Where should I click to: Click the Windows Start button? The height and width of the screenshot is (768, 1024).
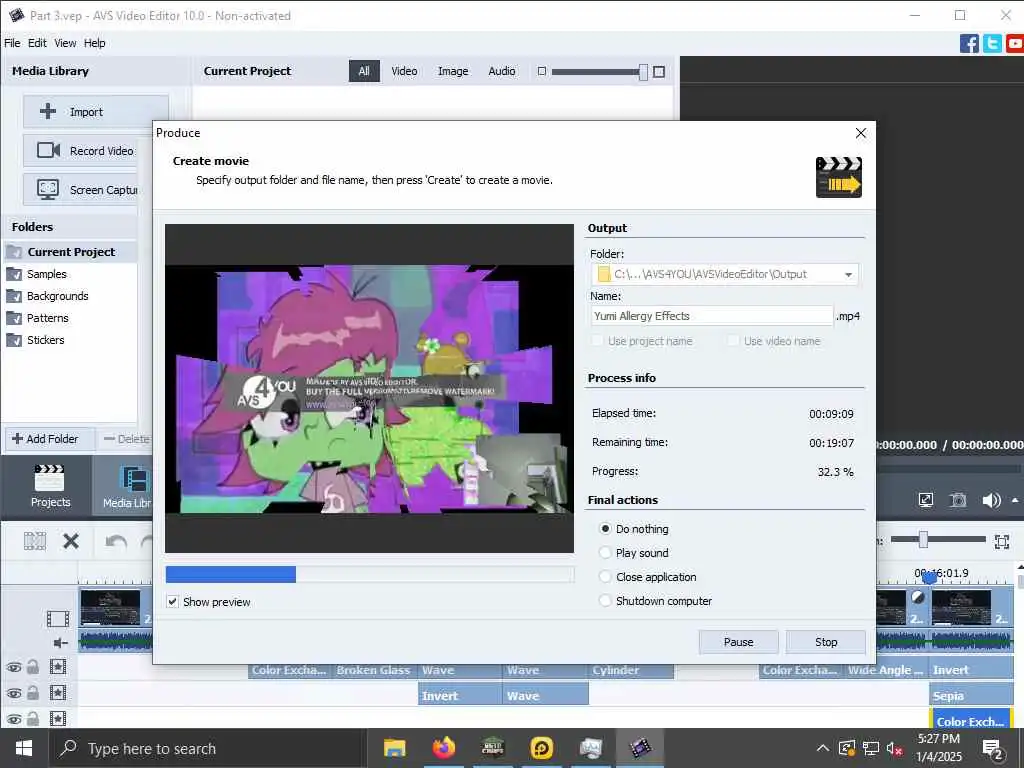pos(24,748)
